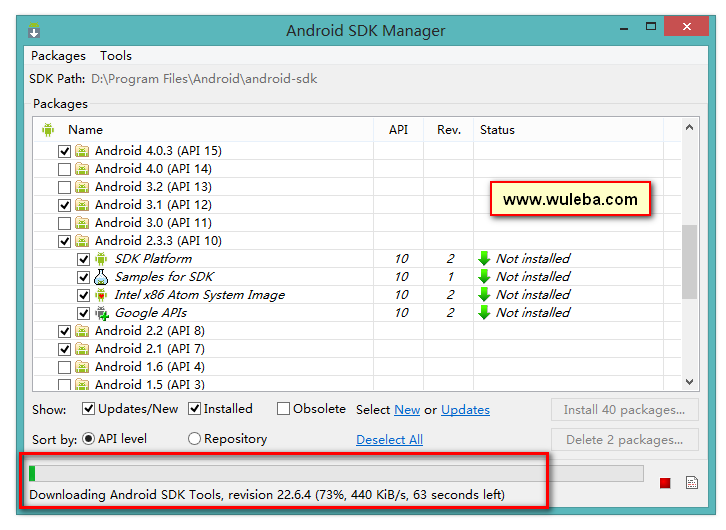This screenshot has height=530, width=726.
Task: Uncheck the Android 2.3.3 (API 10) checkbox
Action: pyautogui.click(x=64, y=241)
